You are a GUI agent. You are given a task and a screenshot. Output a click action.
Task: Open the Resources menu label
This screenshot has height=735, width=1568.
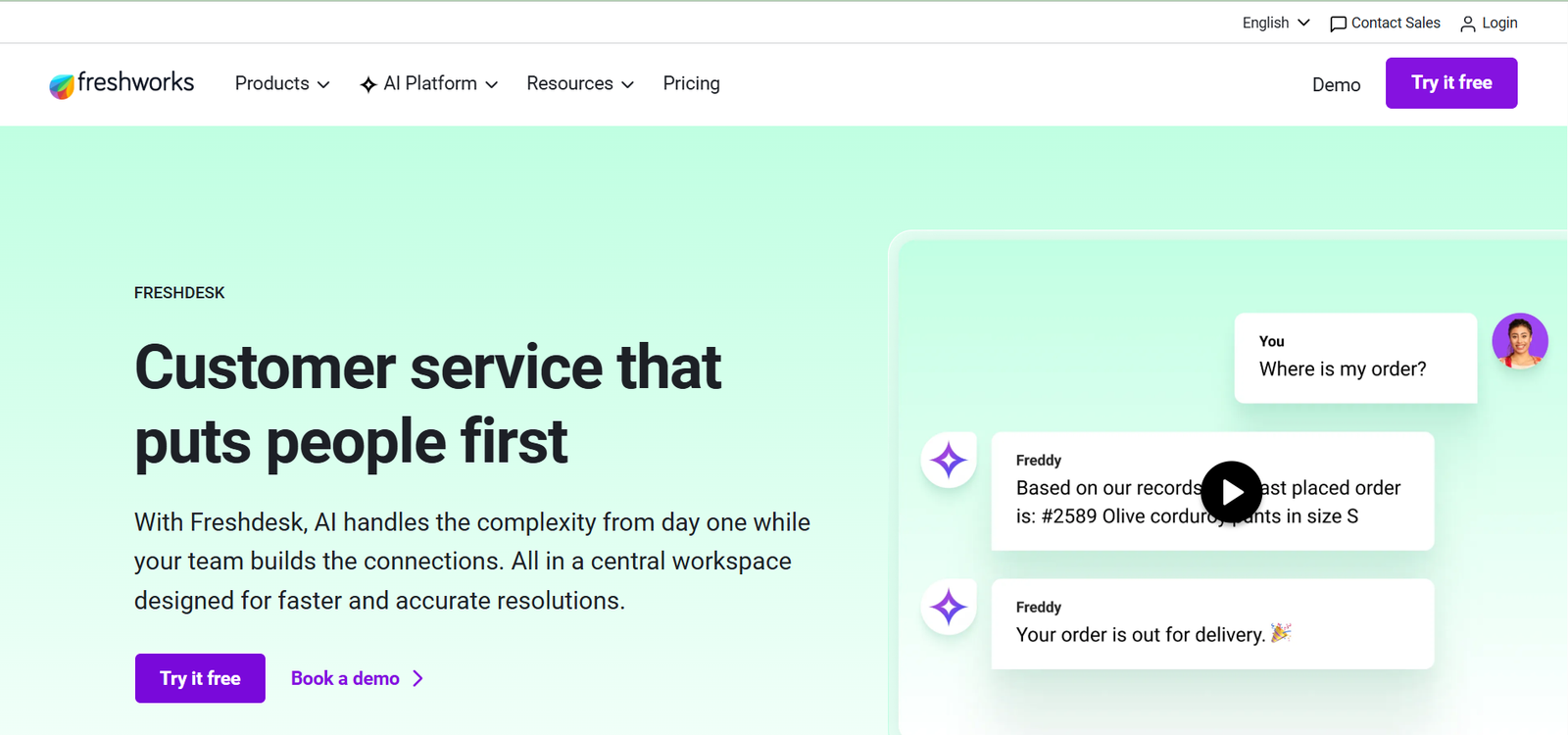(569, 83)
